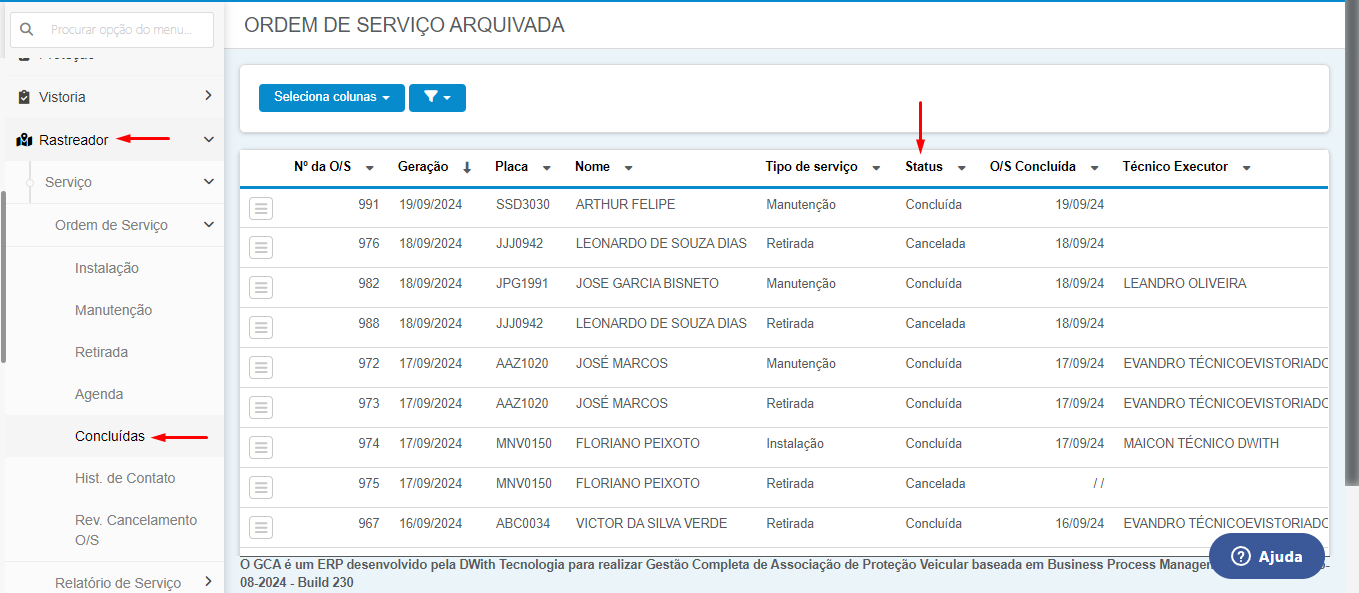Open the Agenda menu item
The width and height of the screenshot is (1359, 593).
(99, 394)
